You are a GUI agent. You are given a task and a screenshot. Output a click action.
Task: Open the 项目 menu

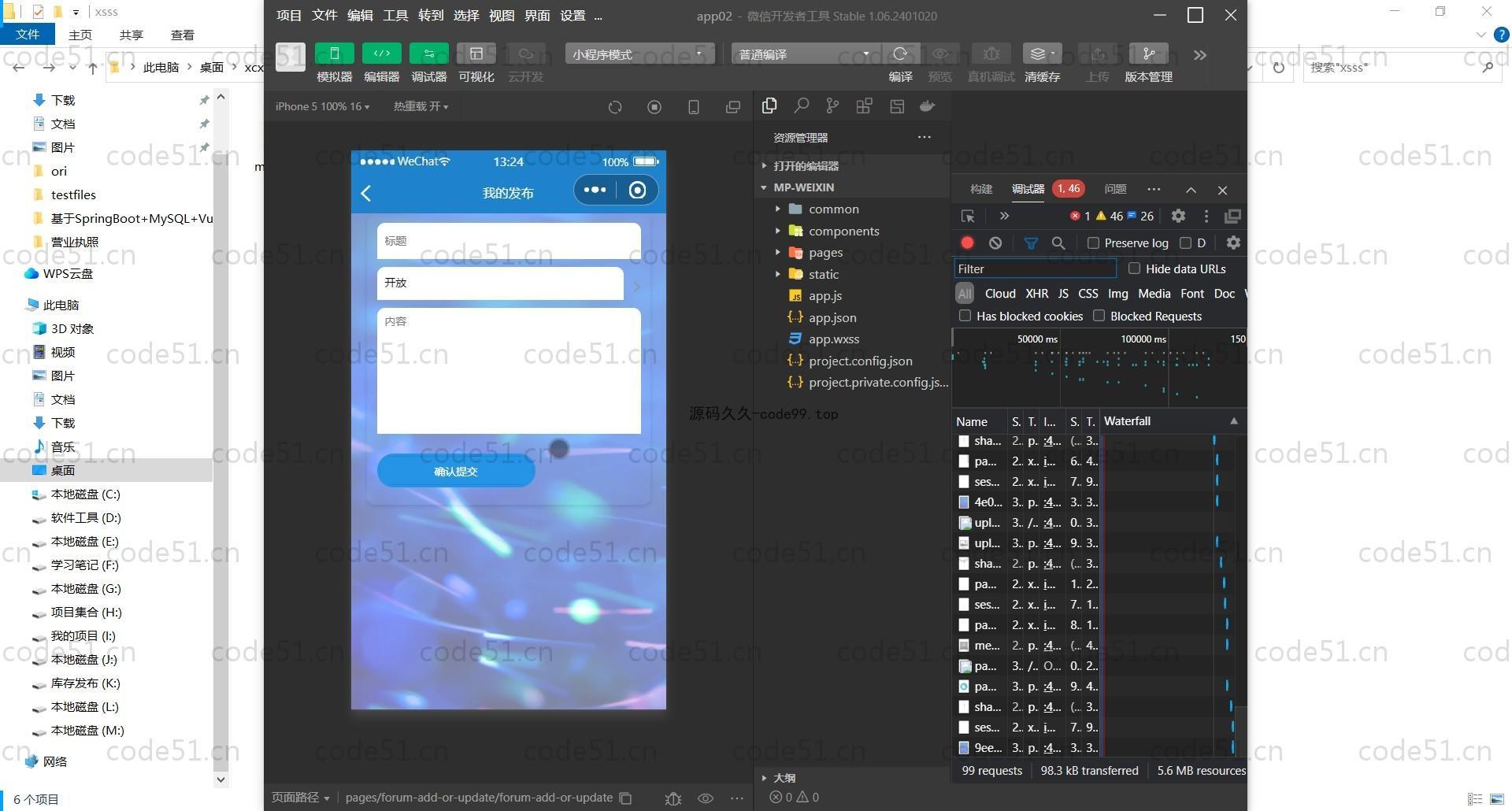click(x=289, y=16)
